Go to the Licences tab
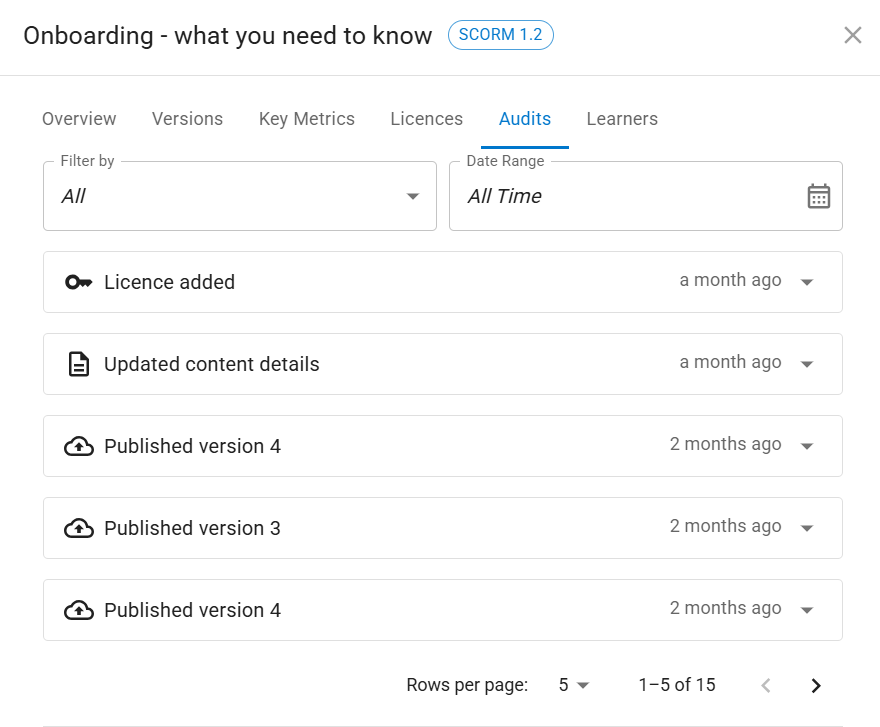 coord(426,119)
